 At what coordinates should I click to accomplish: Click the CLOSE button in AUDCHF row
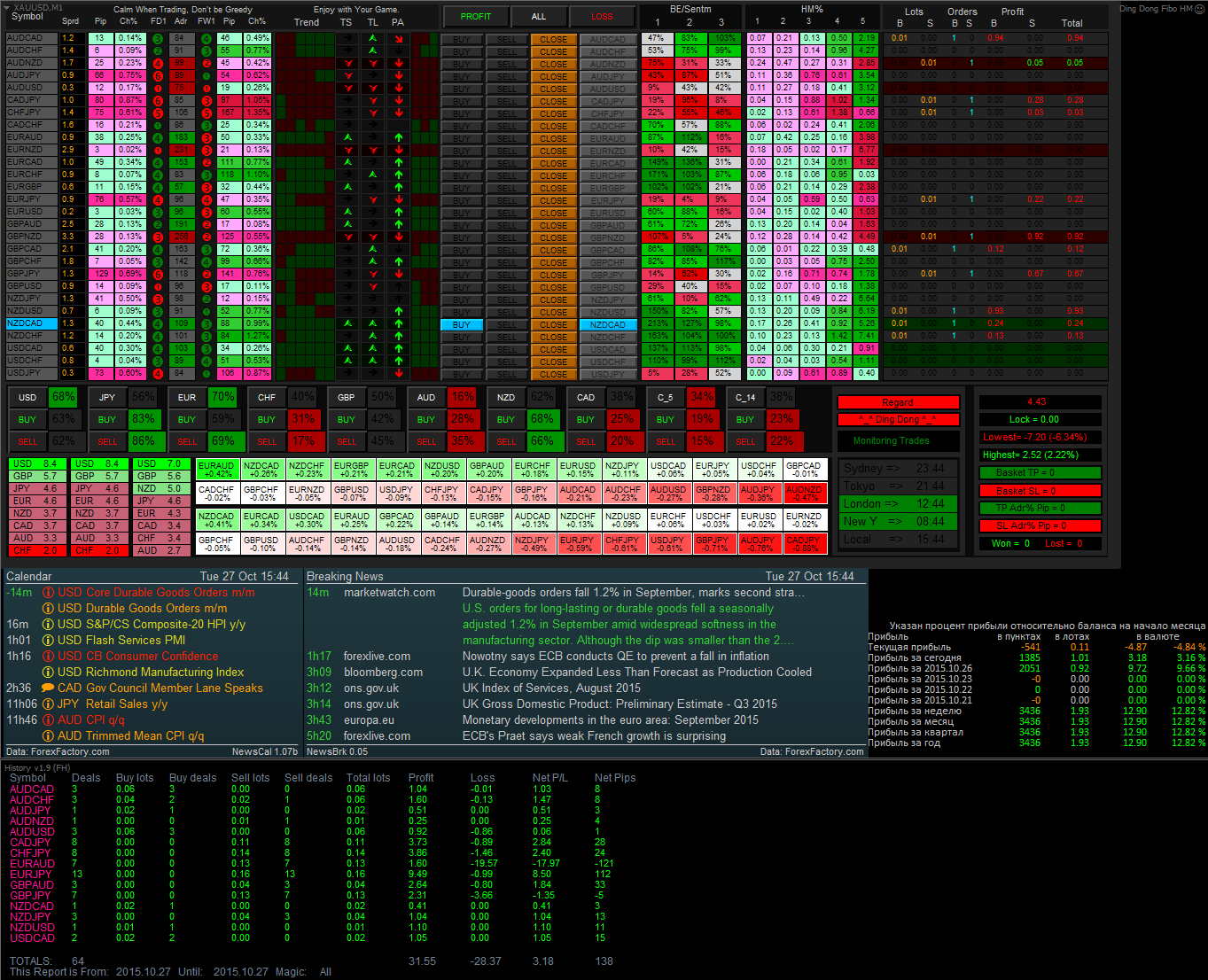(553, 51)
